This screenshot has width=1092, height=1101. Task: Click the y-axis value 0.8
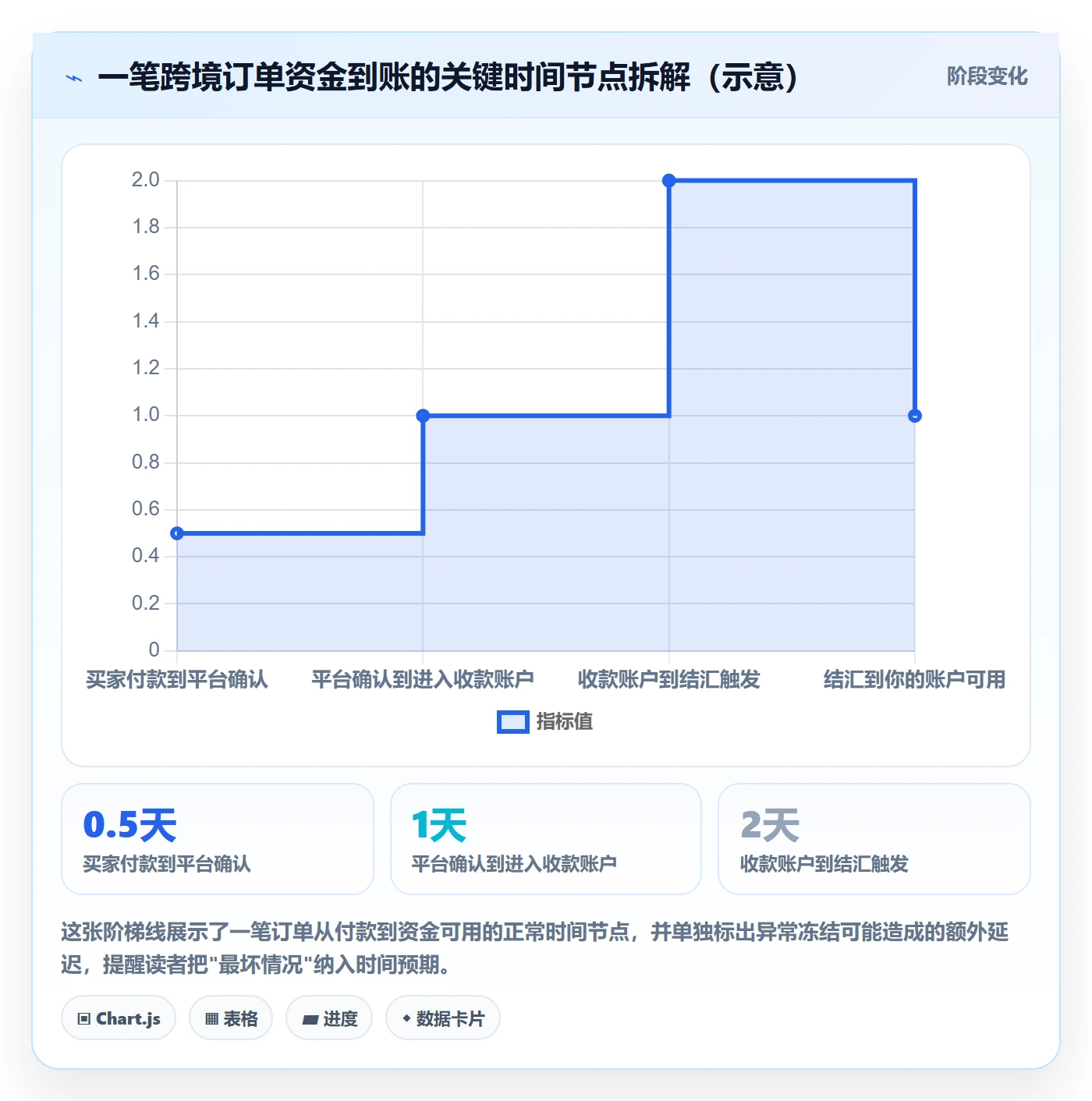tap(145, 462)
